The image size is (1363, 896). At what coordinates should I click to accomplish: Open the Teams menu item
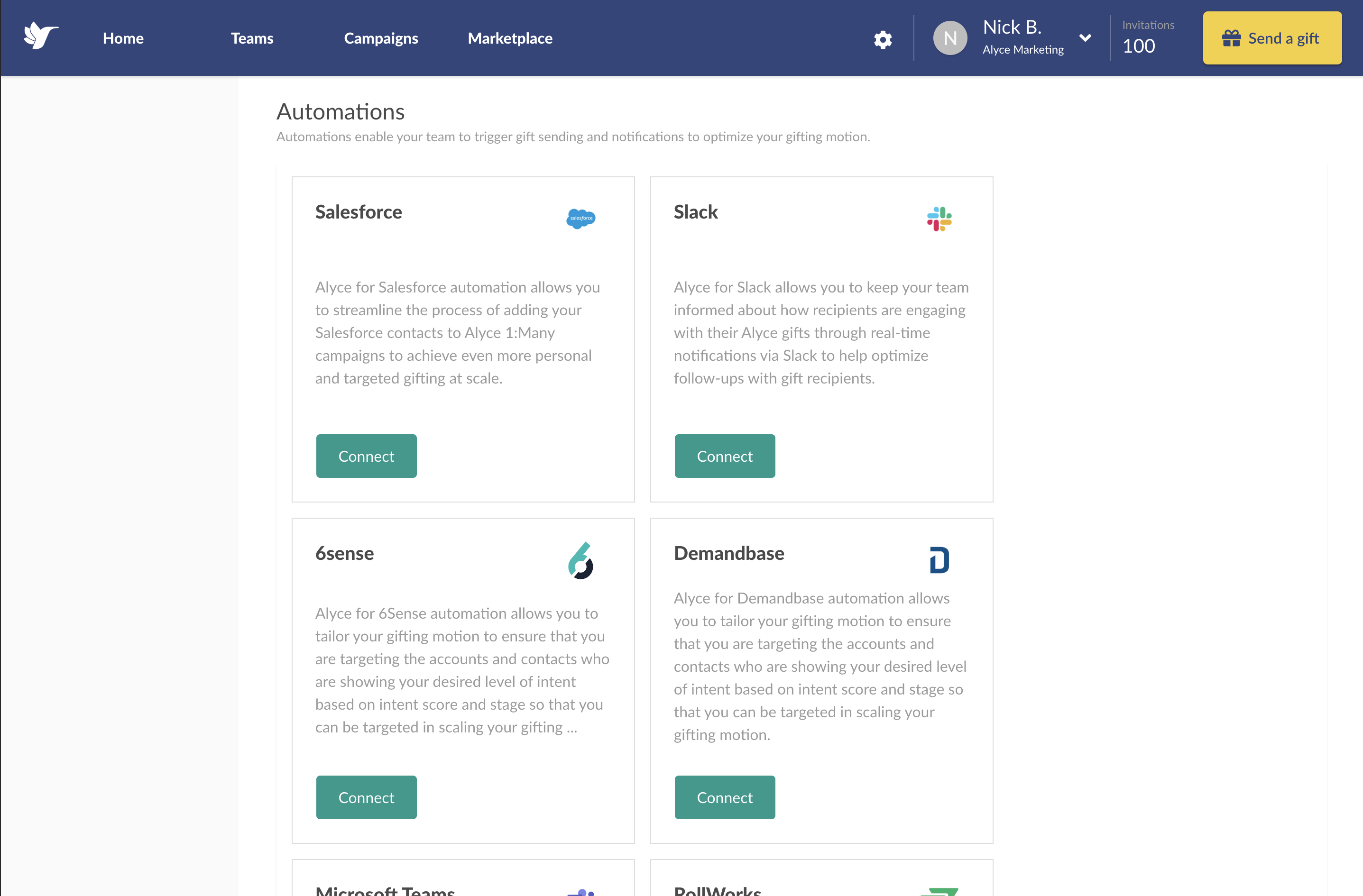(252, 38)
